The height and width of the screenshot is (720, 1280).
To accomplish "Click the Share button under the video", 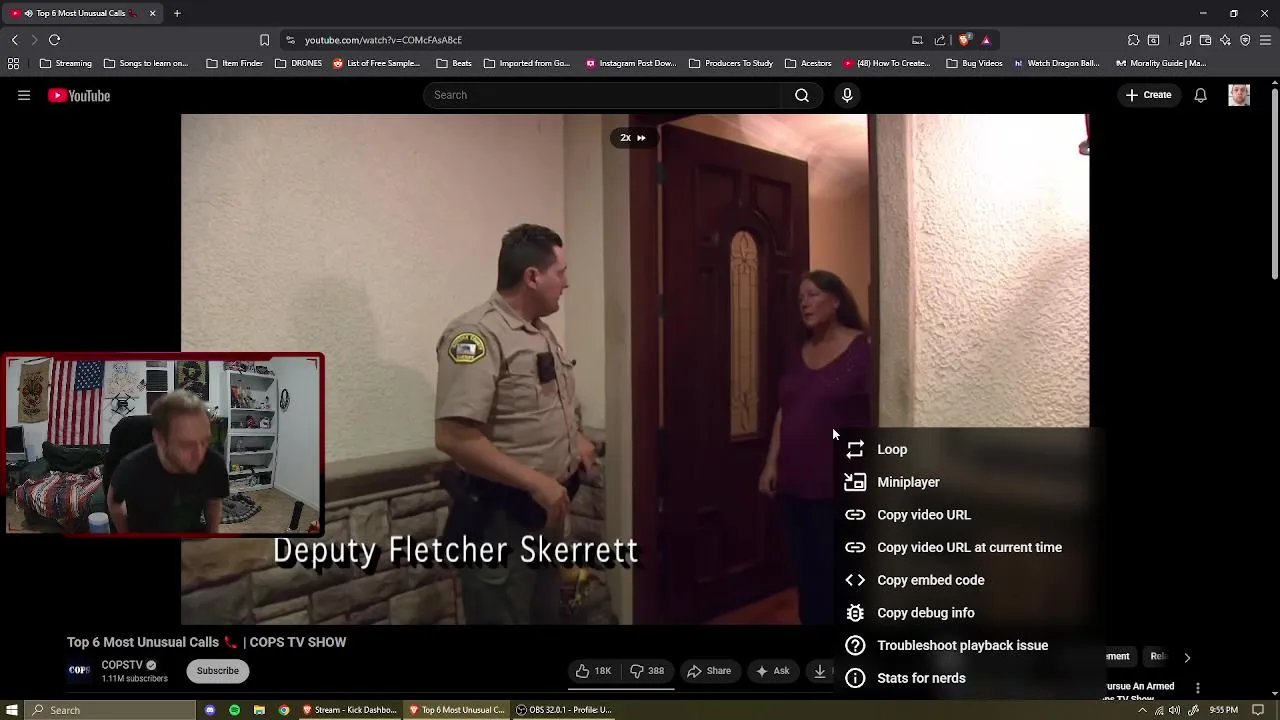I will [709, 671].
